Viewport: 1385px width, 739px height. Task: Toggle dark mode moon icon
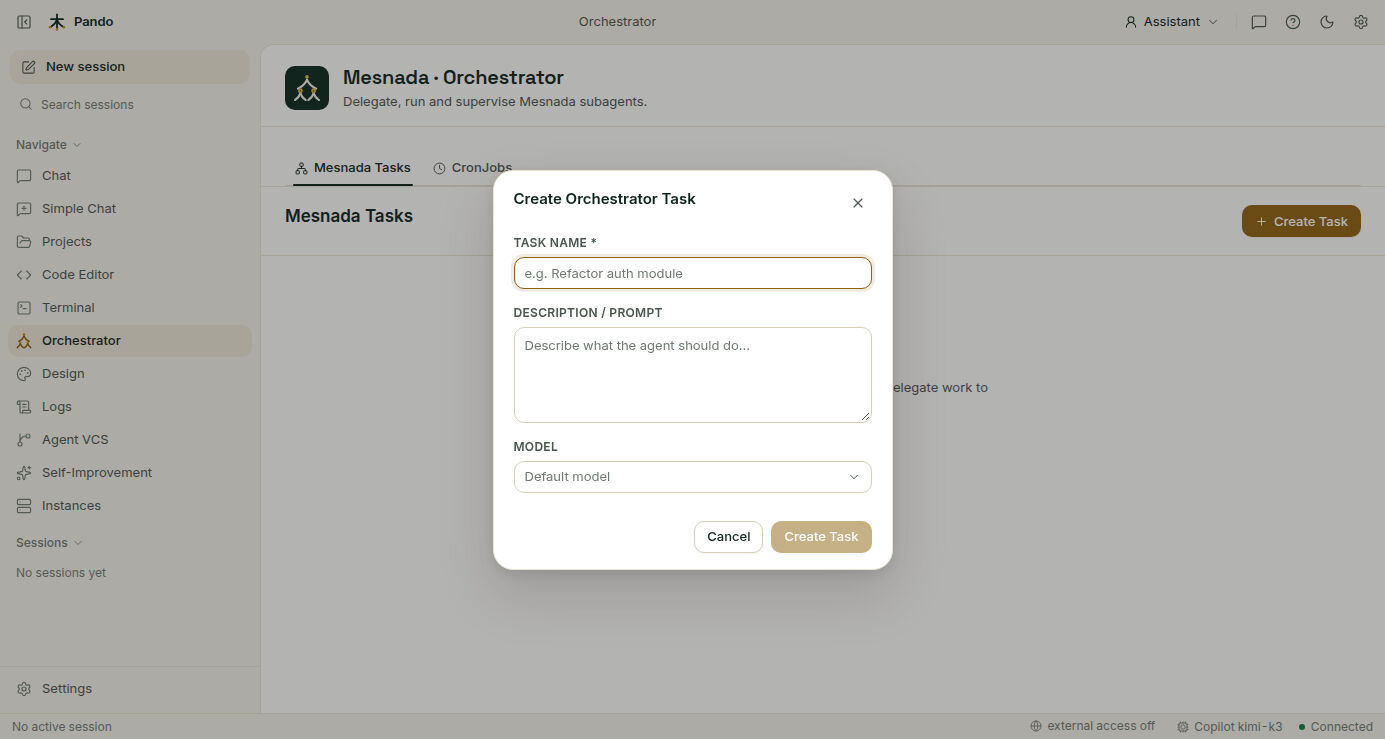tap(1327, 22)
